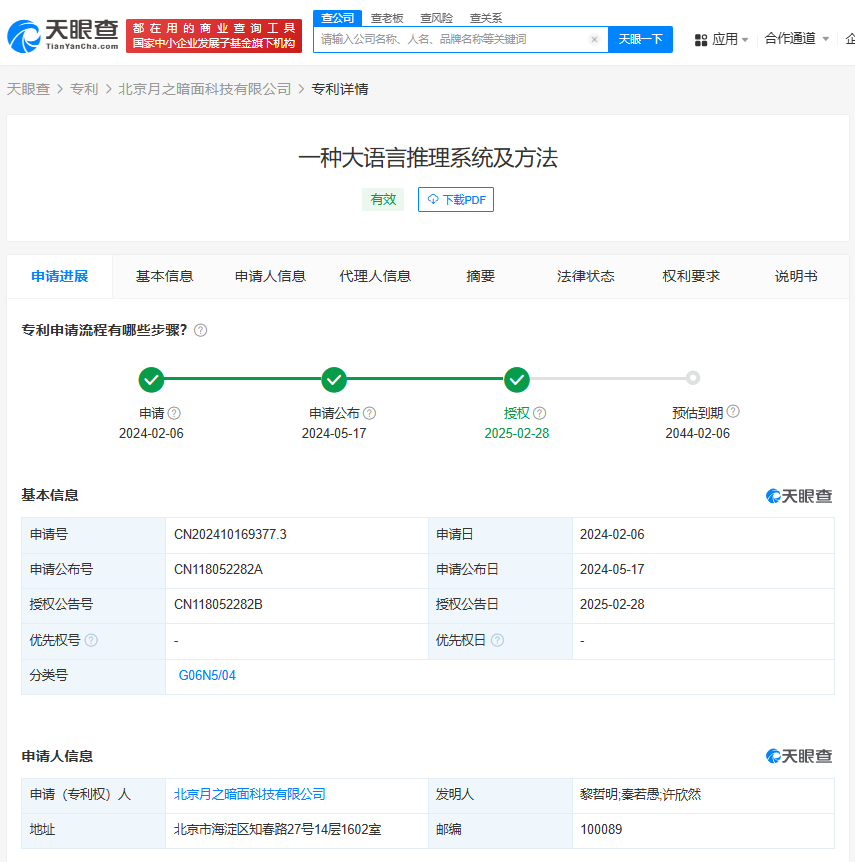This screenshot has height=862, width=855.
Task: Click the help icon beside 优先权日
Action: pyautogui.click(x=497, y=640)
